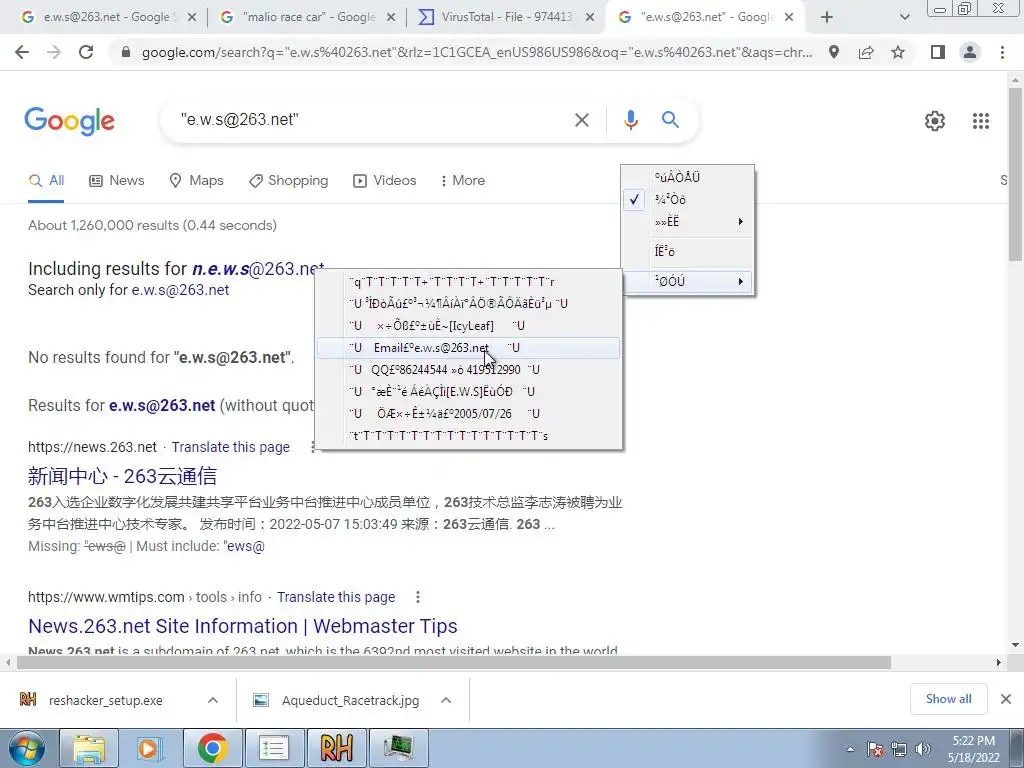The width and height of the screenshot is (1024, 768).
Task: Search only for e.w.s@263.net link
Action: 180,290
